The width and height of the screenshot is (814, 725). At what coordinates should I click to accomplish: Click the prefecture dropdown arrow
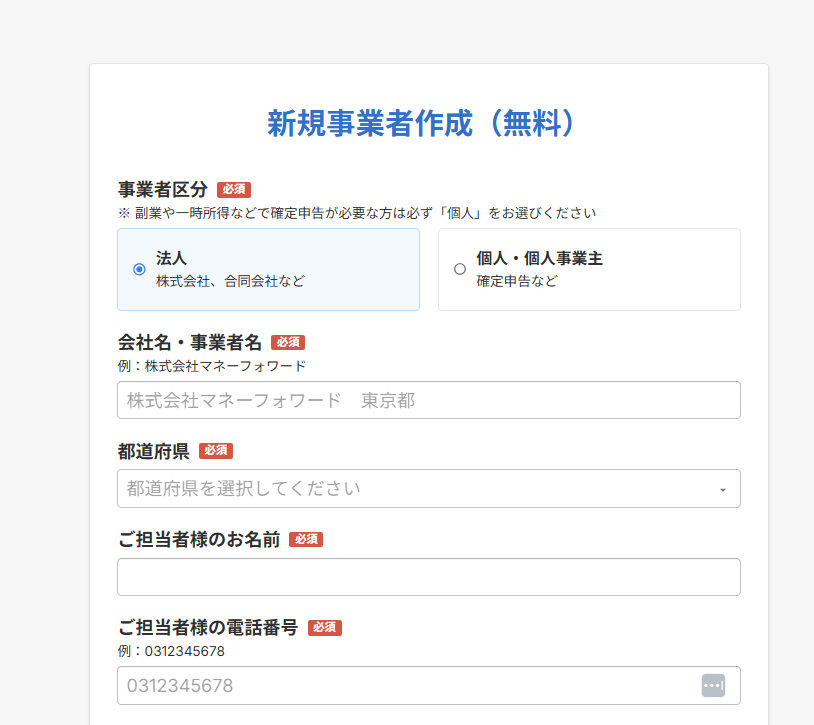pos(723,490)
